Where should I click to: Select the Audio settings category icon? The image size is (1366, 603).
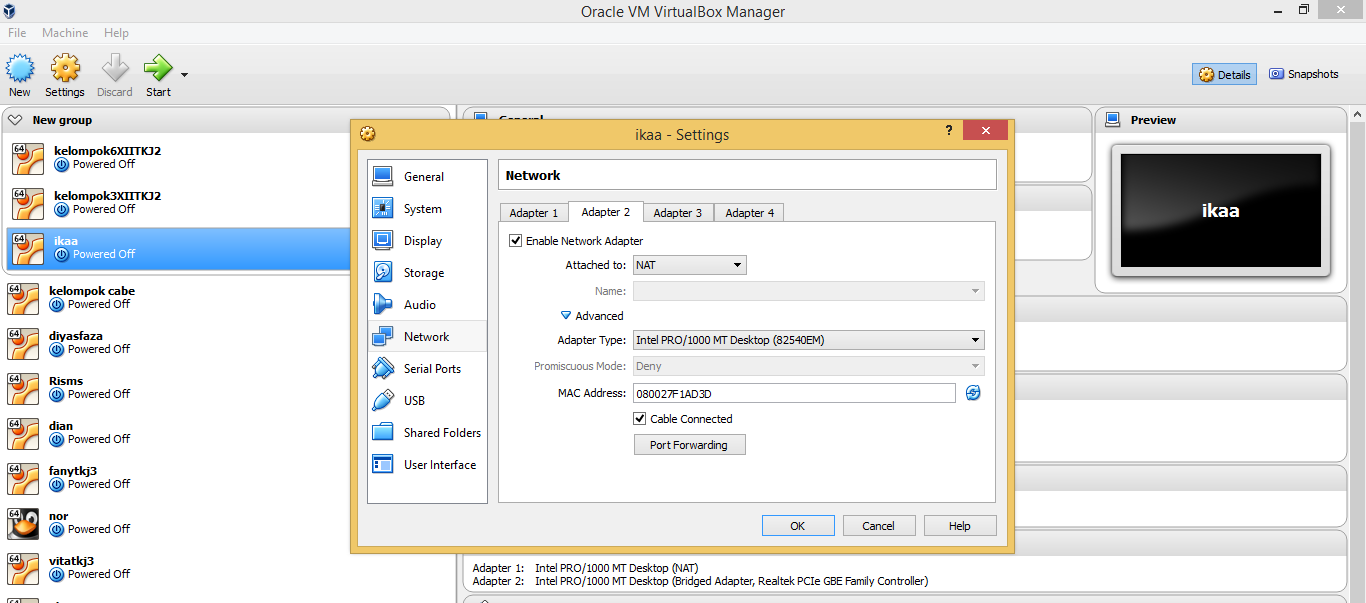click(x=382, y=304)
